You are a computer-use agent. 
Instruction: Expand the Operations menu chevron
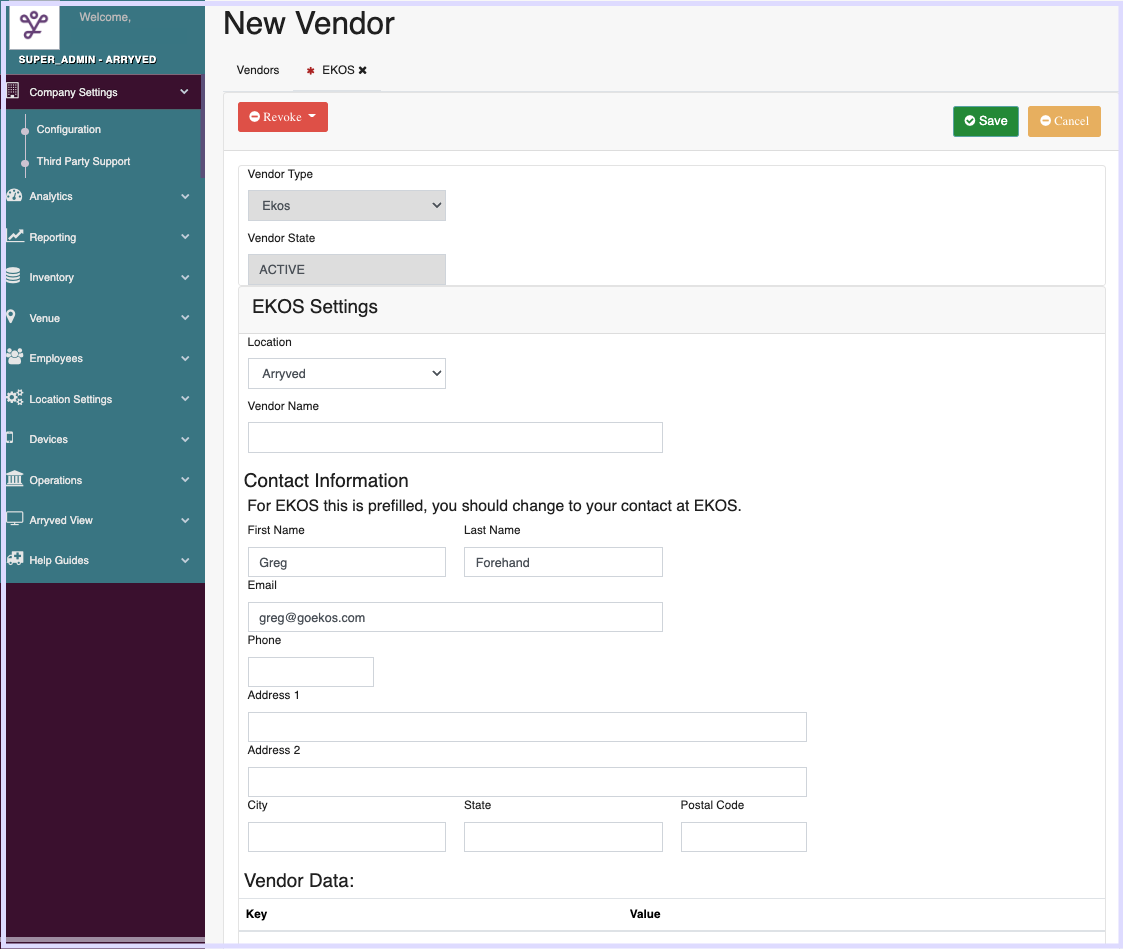(x=185, y=479)
